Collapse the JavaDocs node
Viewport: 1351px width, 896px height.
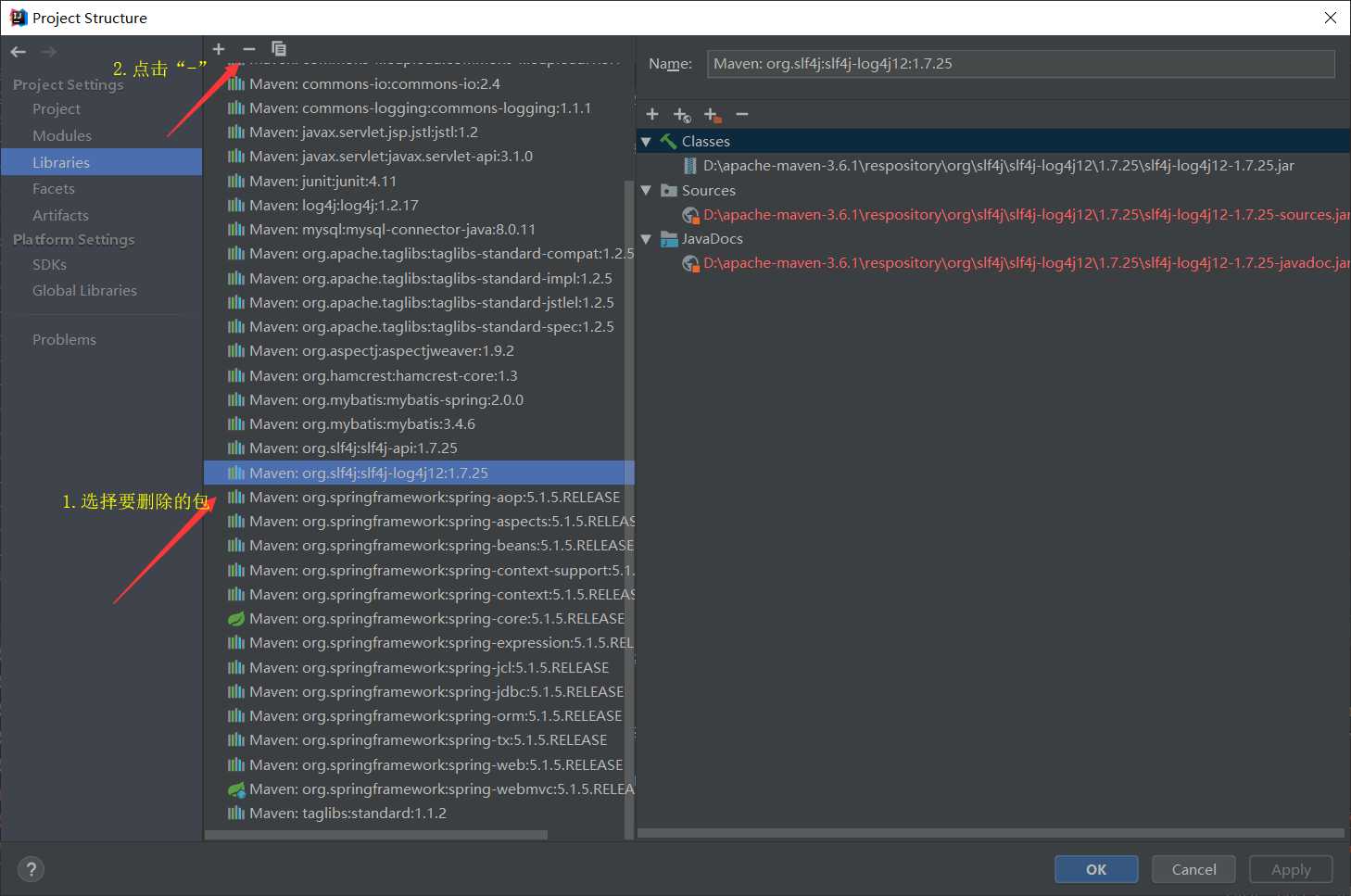(x=646, y=239)
